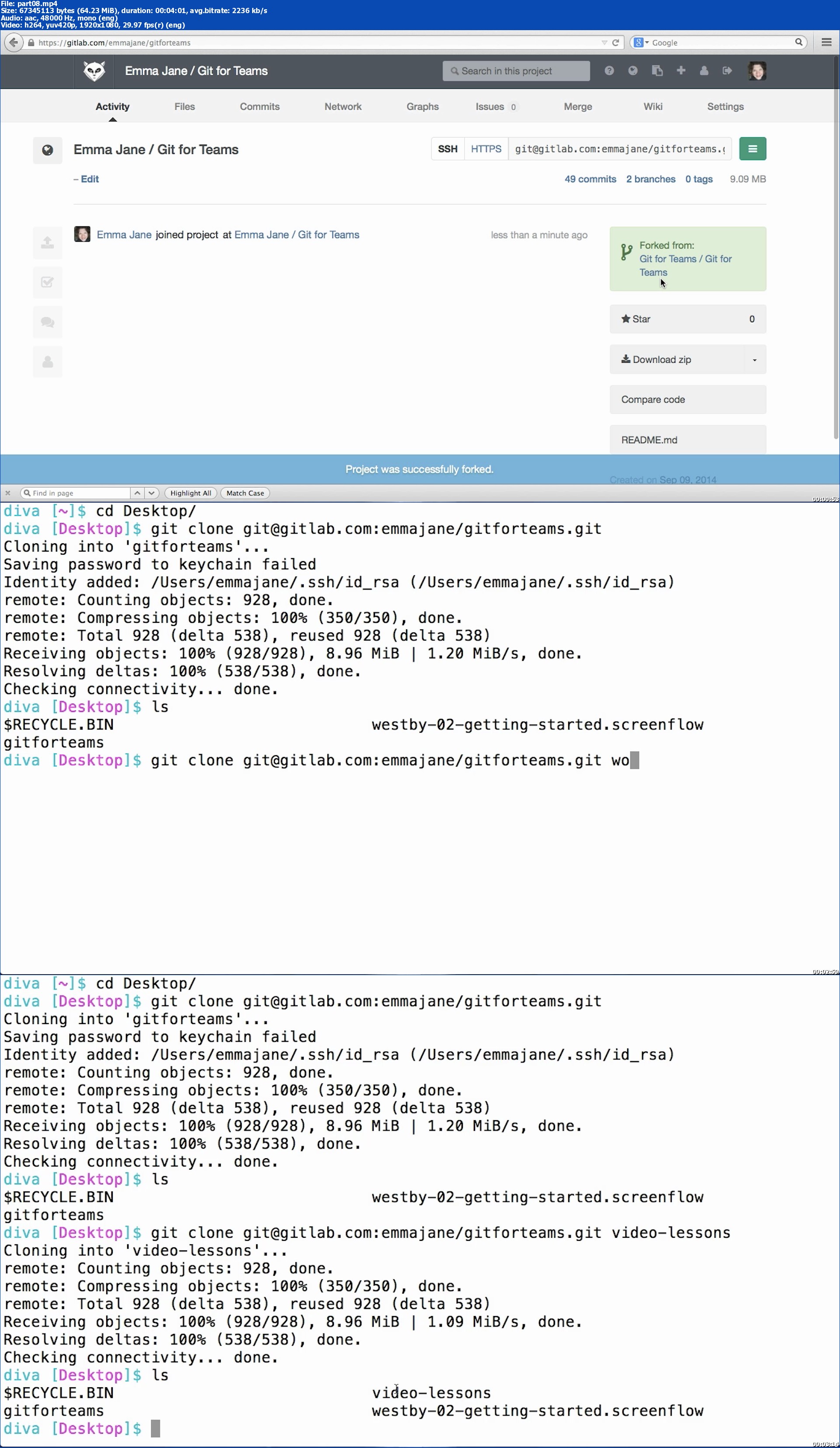Click the Download zip dropdown arrow
840x1448 pixels.
click(754, 359)
